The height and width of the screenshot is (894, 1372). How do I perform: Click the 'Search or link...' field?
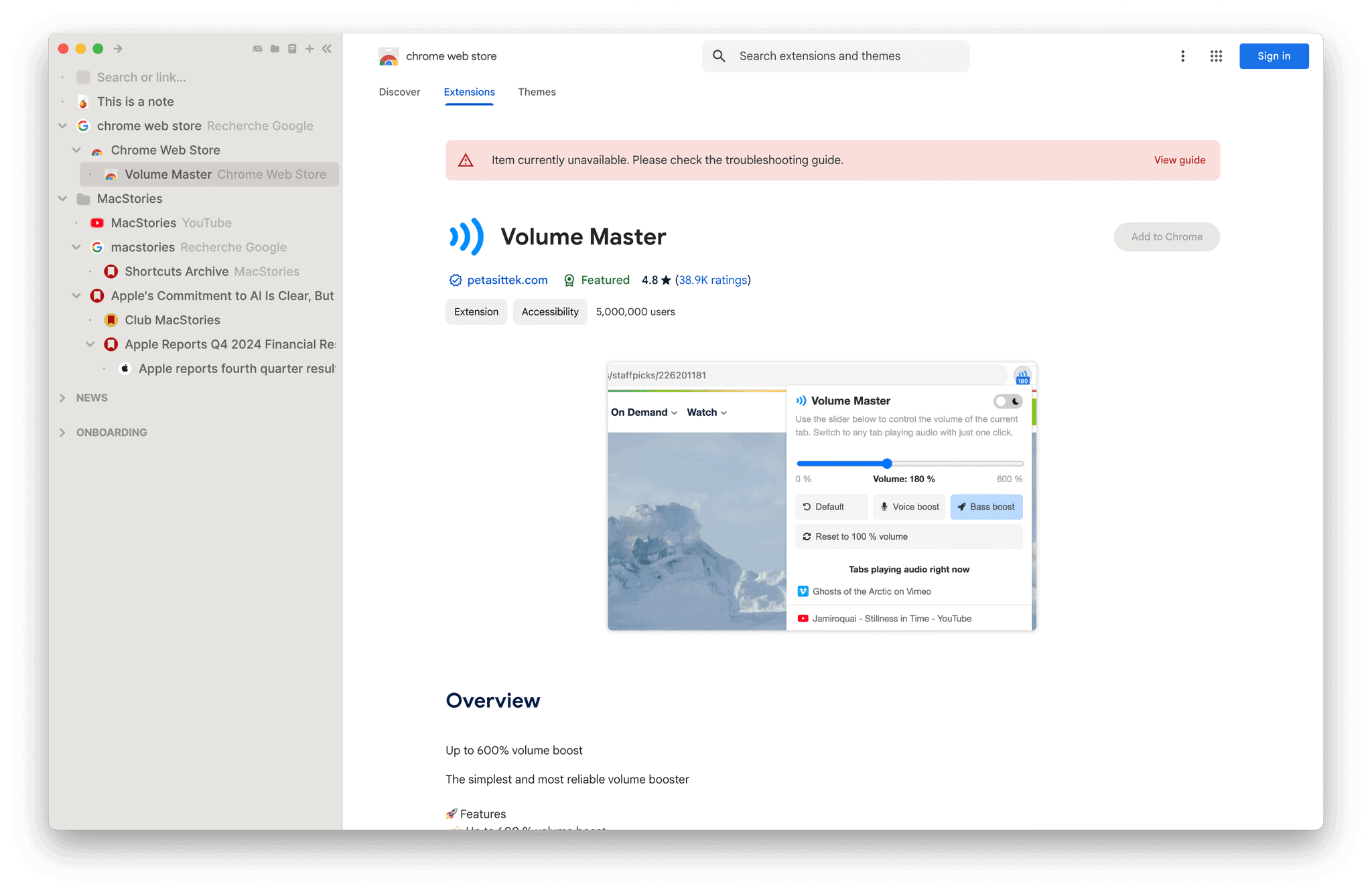(141, 77)
